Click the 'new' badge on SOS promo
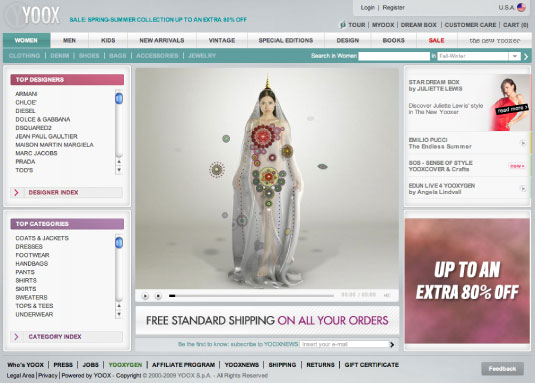 pos(517,166)
